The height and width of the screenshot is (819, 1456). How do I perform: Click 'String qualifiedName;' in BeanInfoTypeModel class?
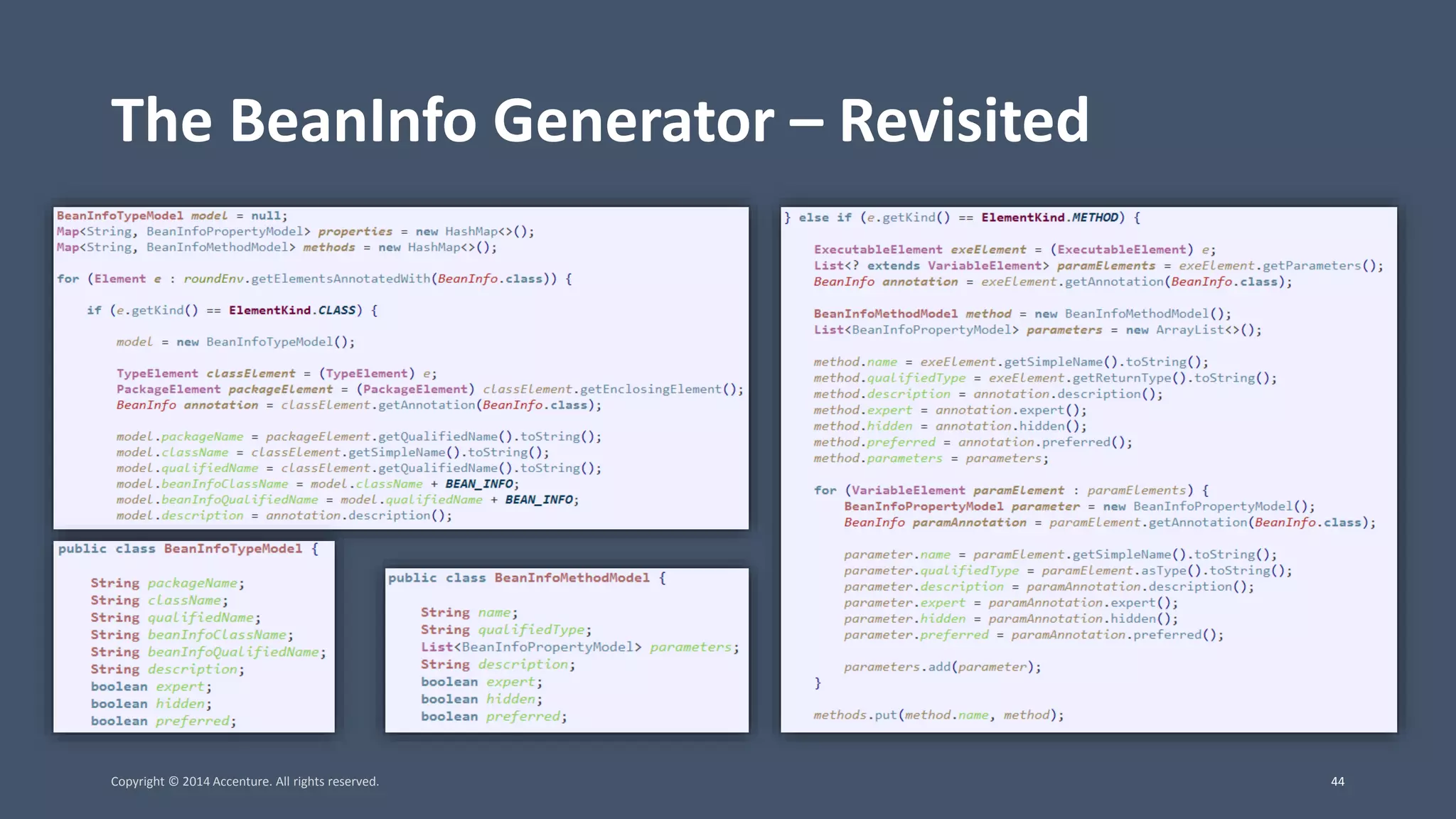pos(176,618)
